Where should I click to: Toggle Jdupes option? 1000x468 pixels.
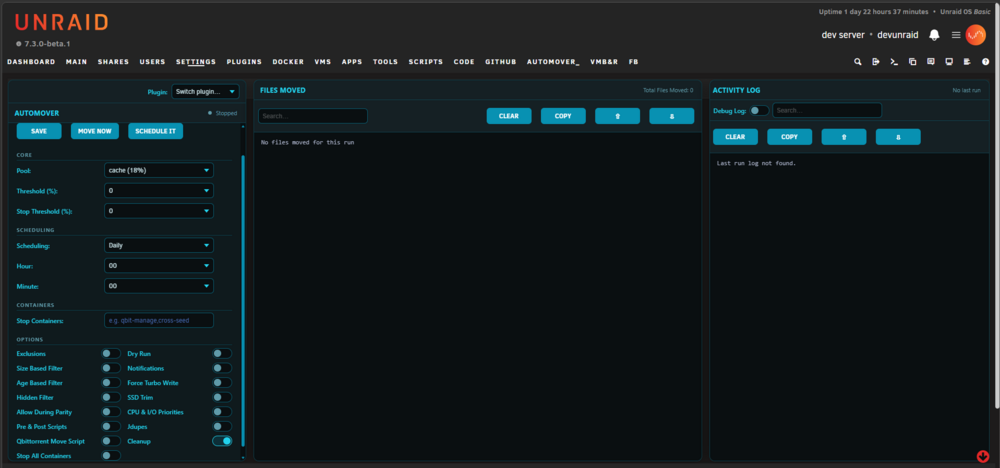(222, 427)
